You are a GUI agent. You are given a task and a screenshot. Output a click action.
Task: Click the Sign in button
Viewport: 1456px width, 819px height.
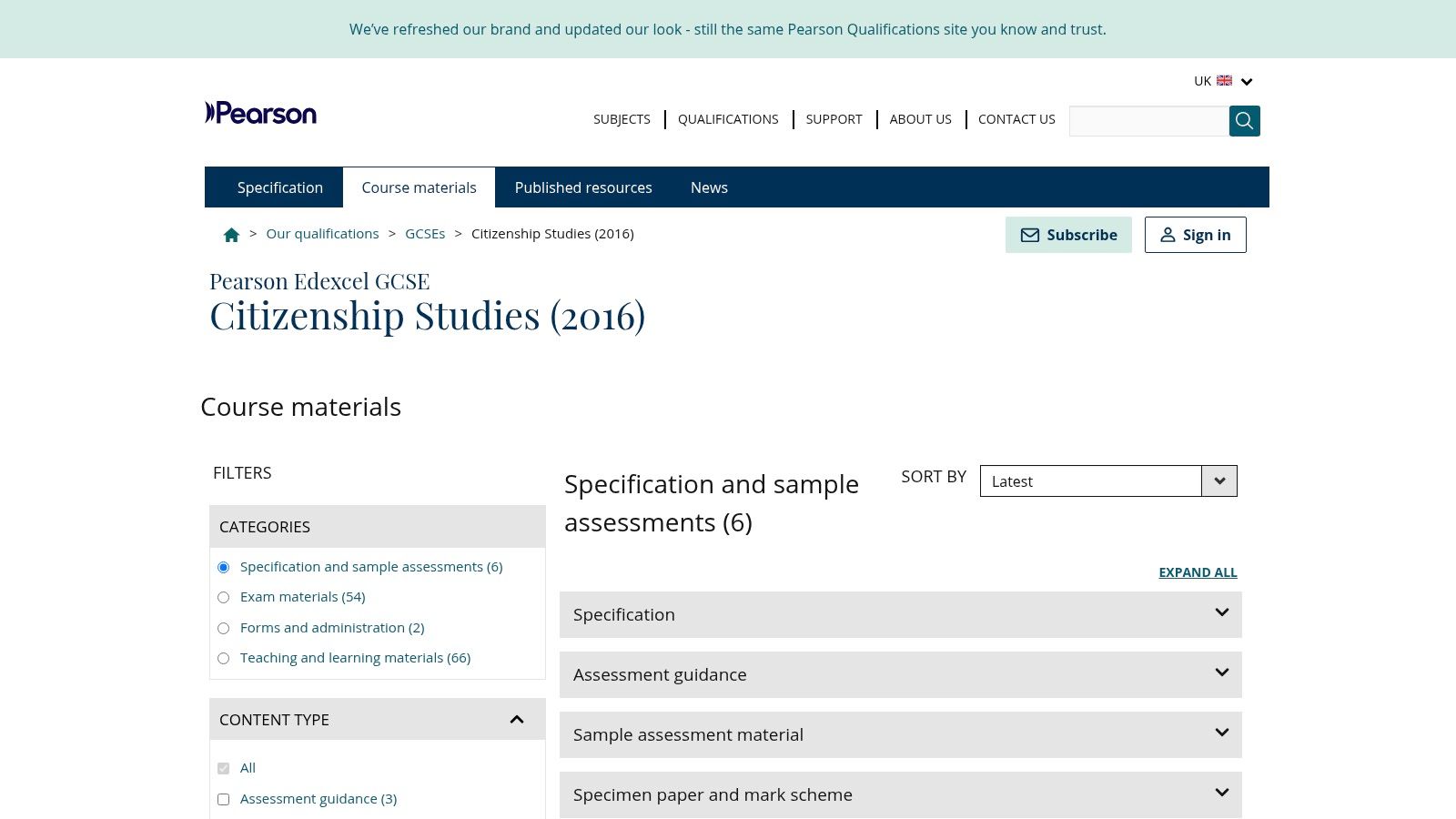click(1195, 235)
